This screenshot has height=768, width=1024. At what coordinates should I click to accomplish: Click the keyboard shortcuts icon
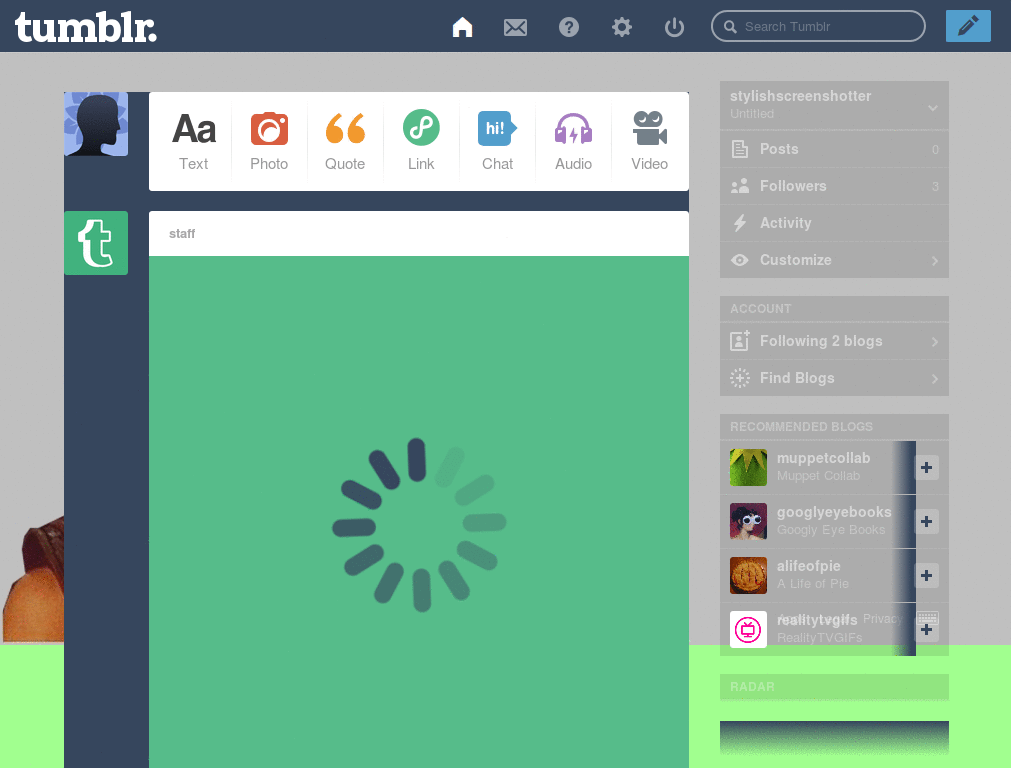tap(927, 618)
